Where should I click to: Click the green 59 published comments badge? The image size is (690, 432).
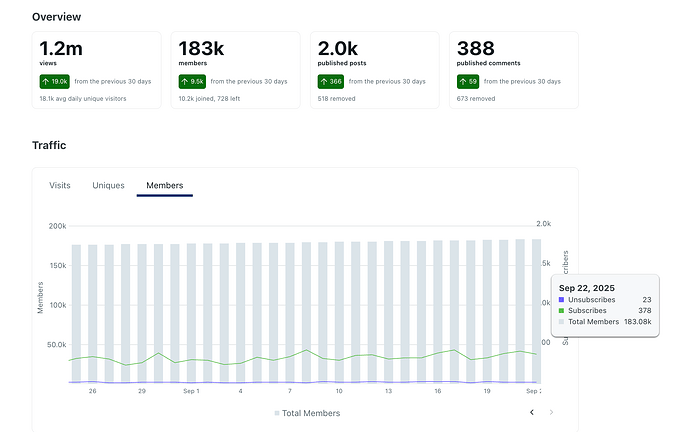click(x=468, y=82)
